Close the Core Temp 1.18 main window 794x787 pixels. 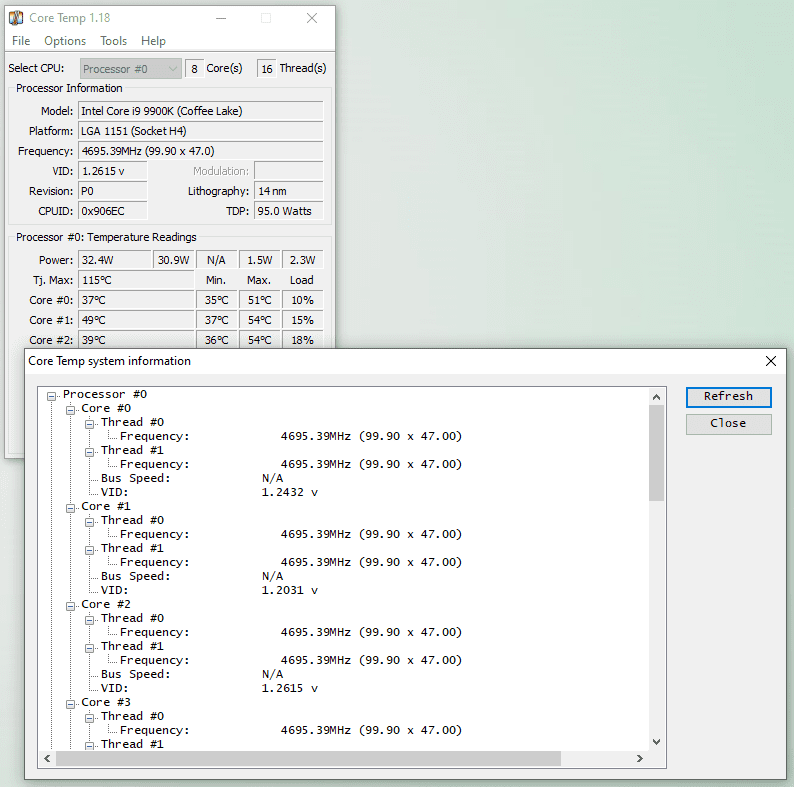coord(312,18)
